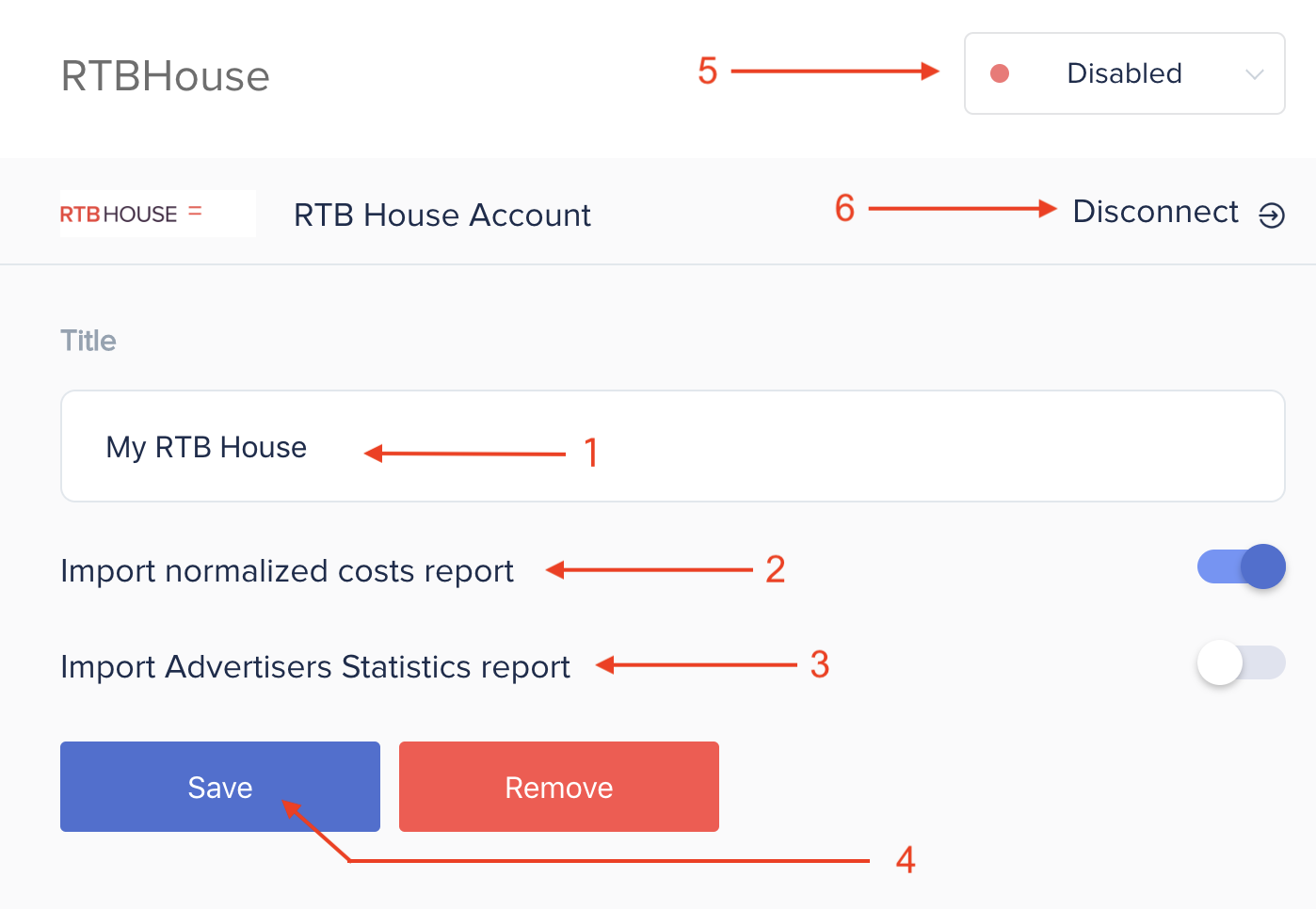Screen dimensions: 1316x909
Task: Click the RTB House Account label
Action: pos(442,215)
